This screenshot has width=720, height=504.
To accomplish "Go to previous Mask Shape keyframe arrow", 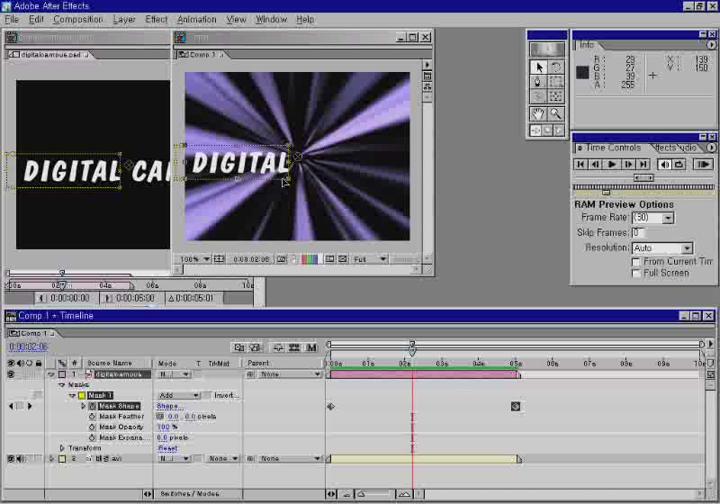I will tap(11, 406).
